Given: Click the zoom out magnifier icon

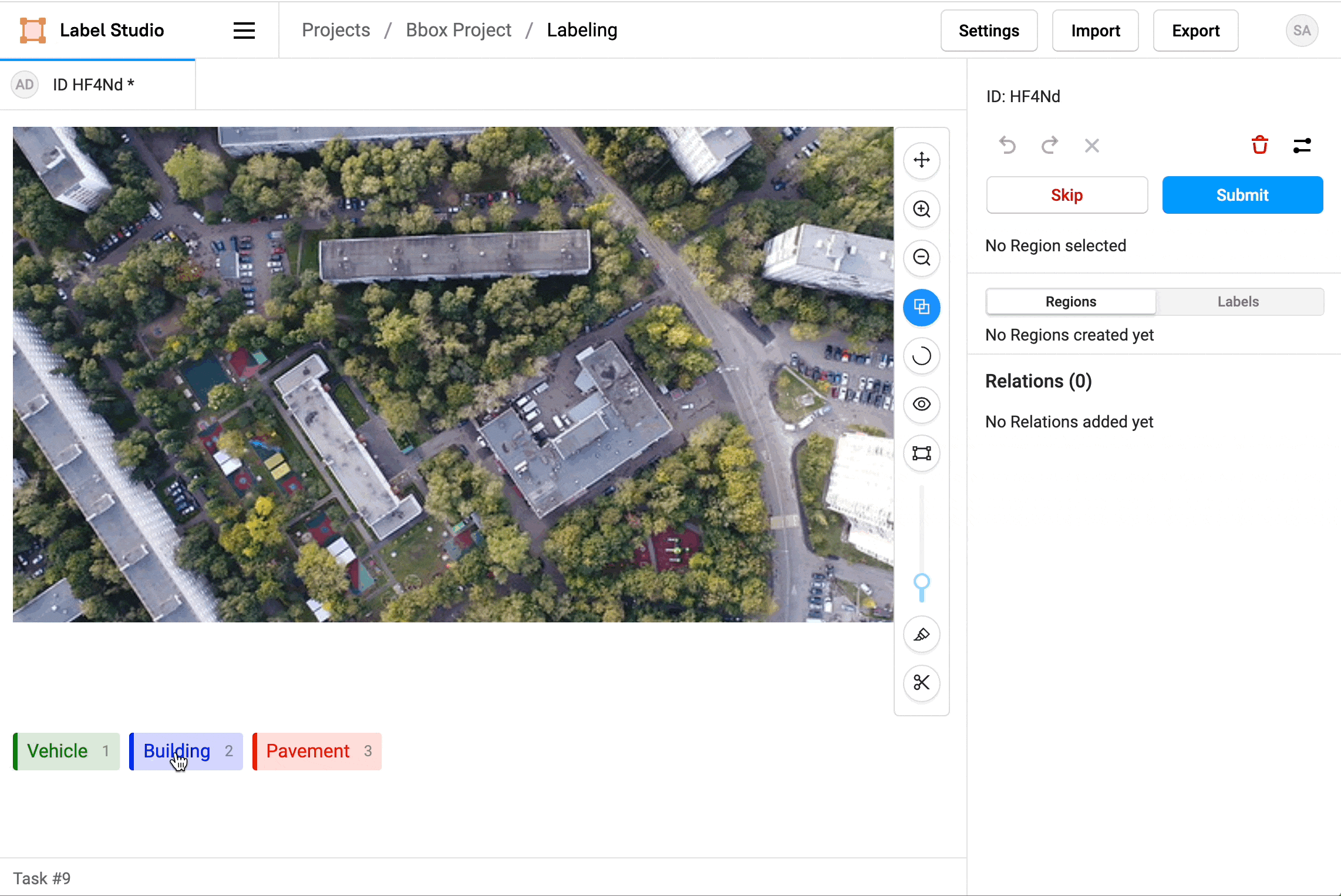Looking at the screenshot, I should pos(921,258).
